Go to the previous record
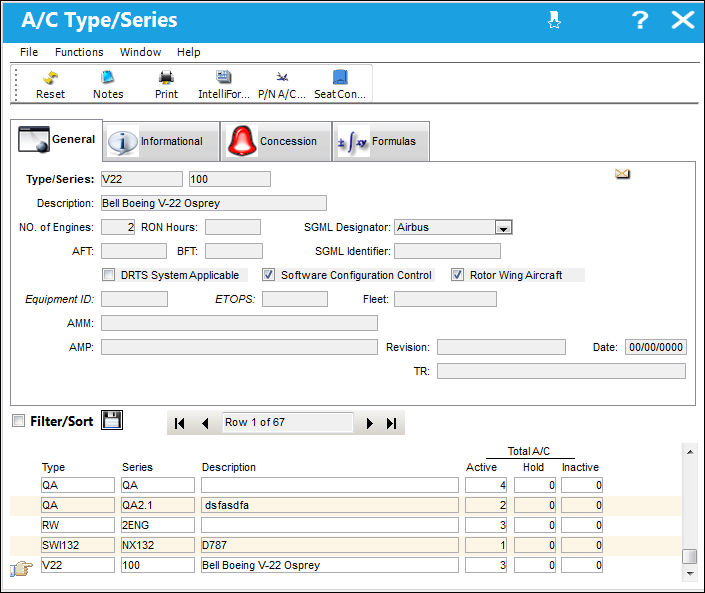 (205, 423)
